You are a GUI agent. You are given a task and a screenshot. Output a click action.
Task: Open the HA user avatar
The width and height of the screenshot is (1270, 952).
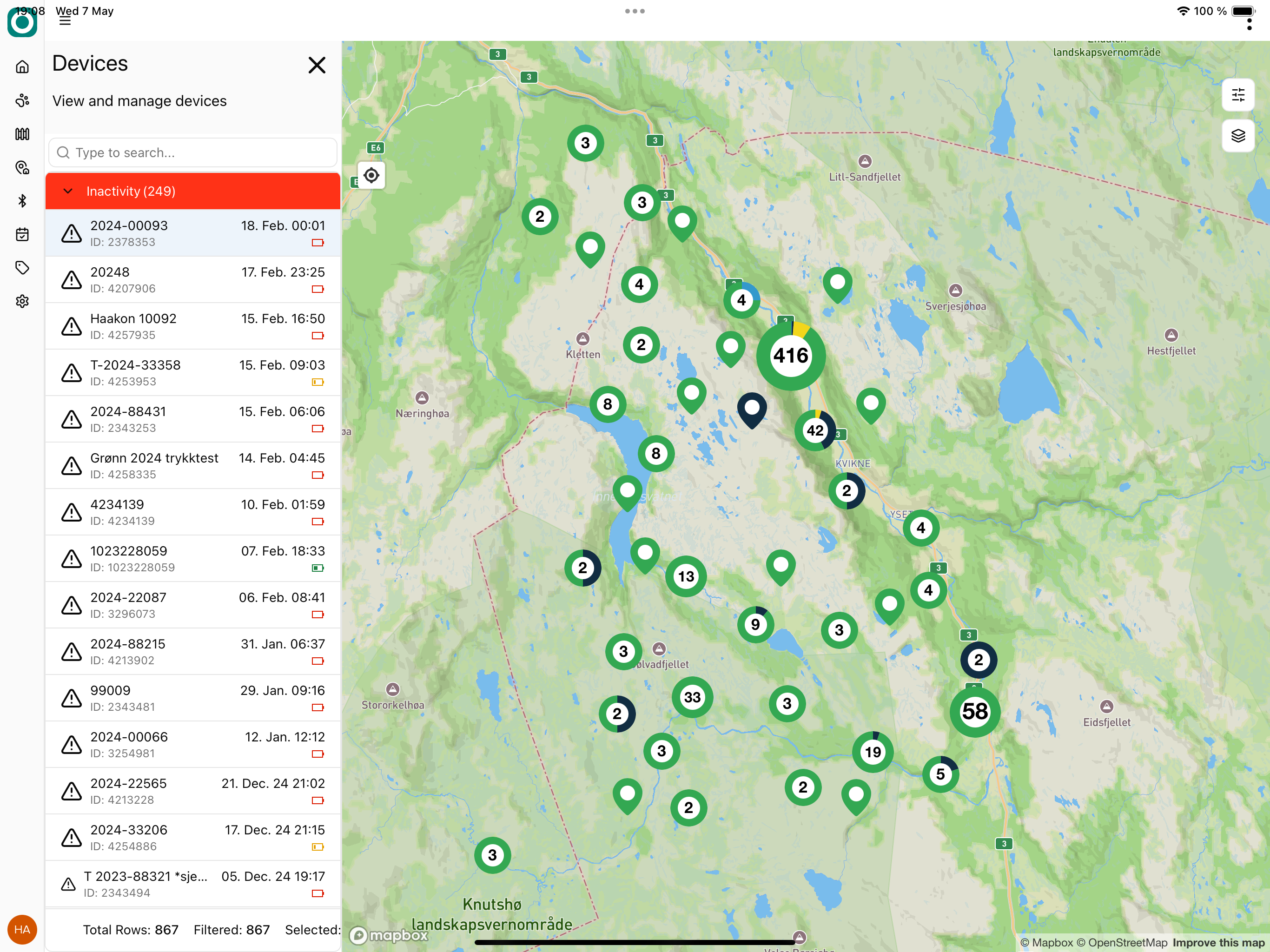pos(22,929)
